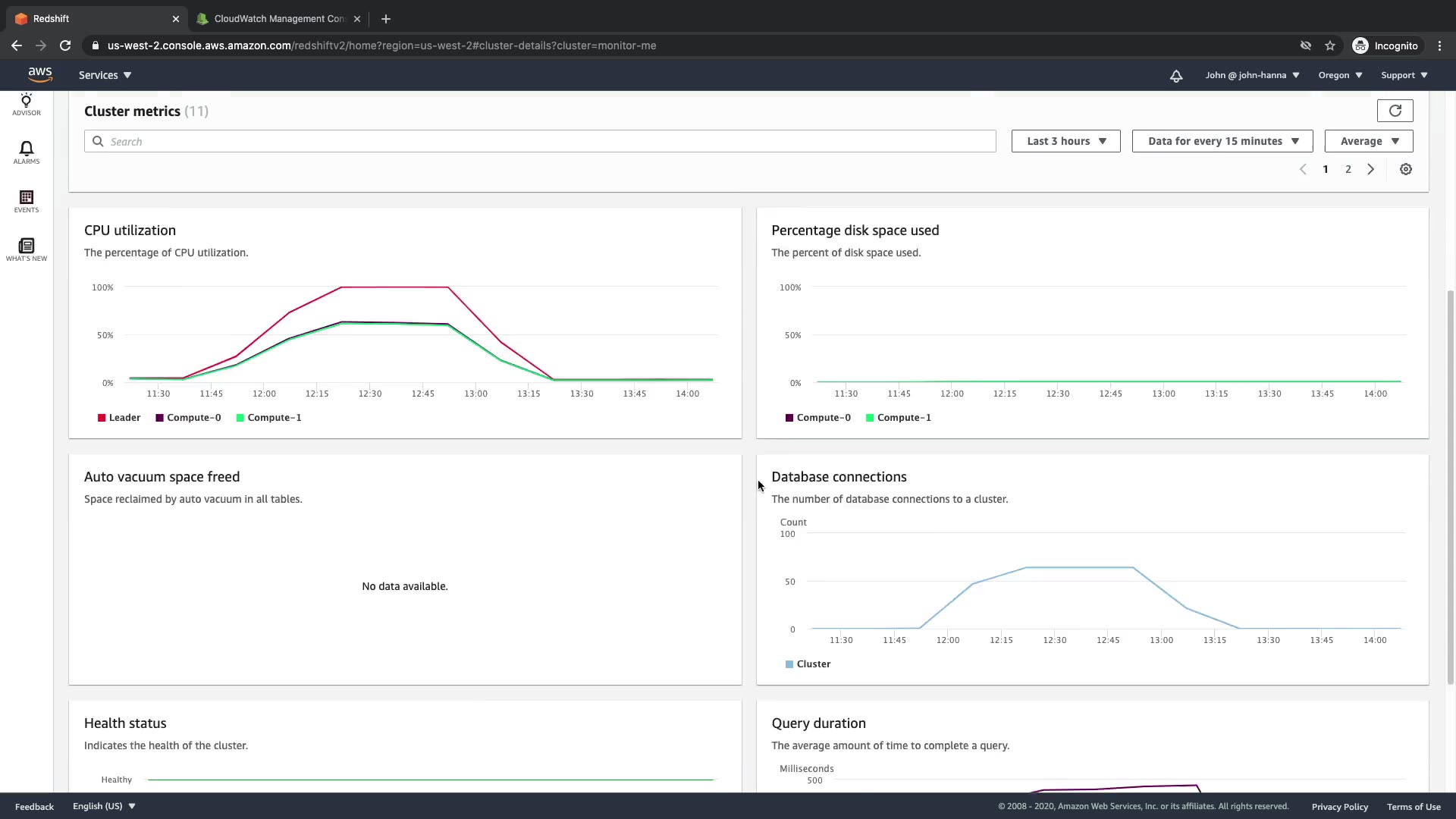Click the Cluster legend color swatch

point(789,664)
